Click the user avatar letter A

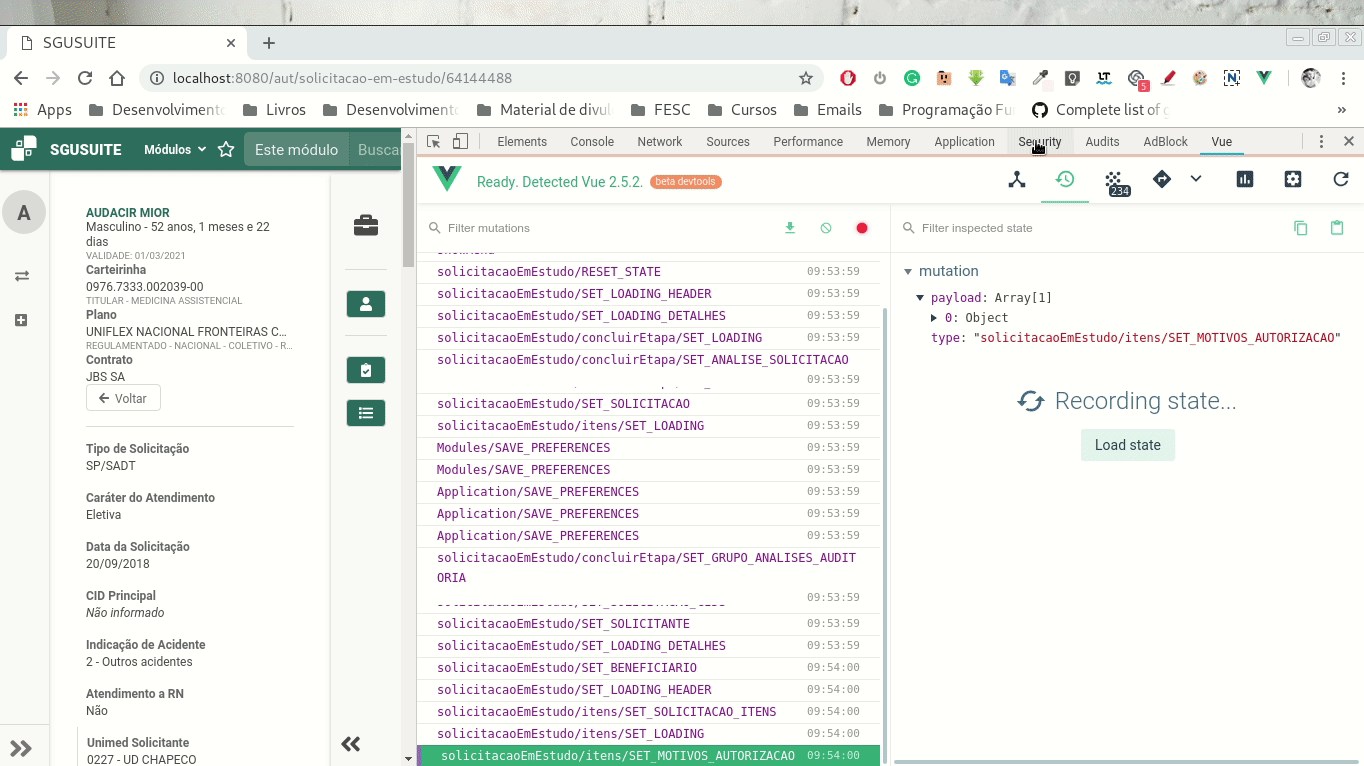(24, 213)
